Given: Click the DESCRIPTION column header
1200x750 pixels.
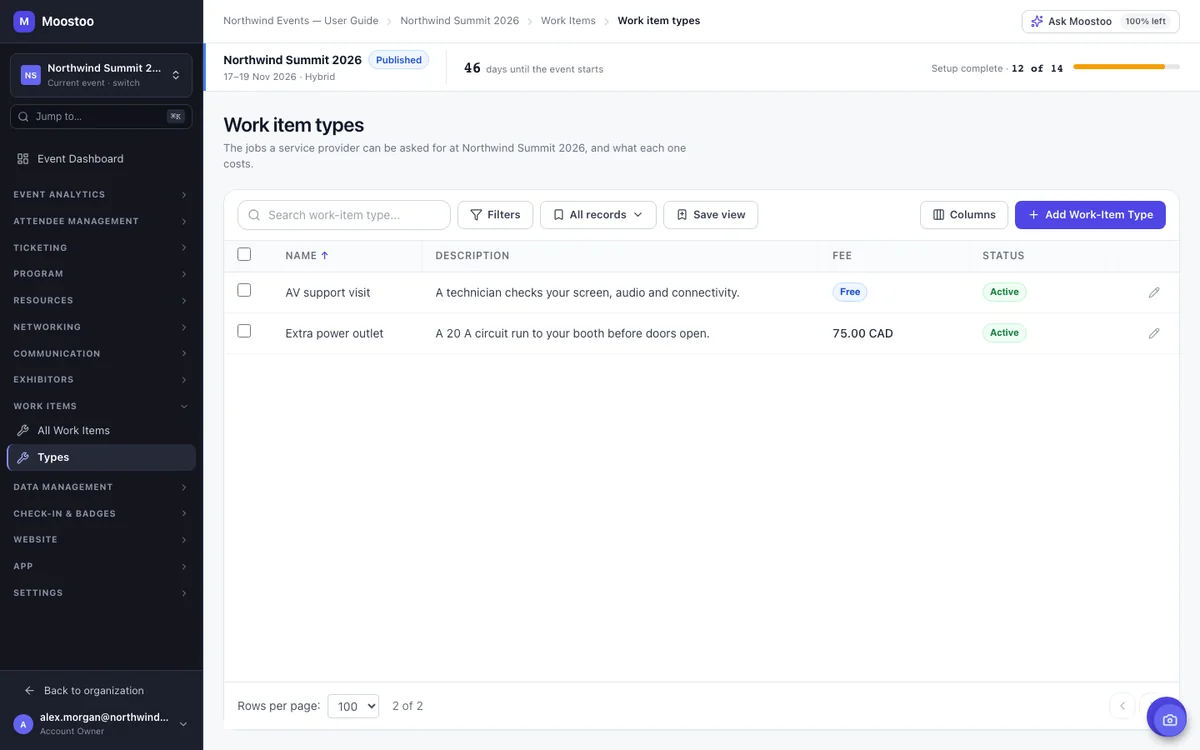Looking at the screenshot, I should [472, 256].
